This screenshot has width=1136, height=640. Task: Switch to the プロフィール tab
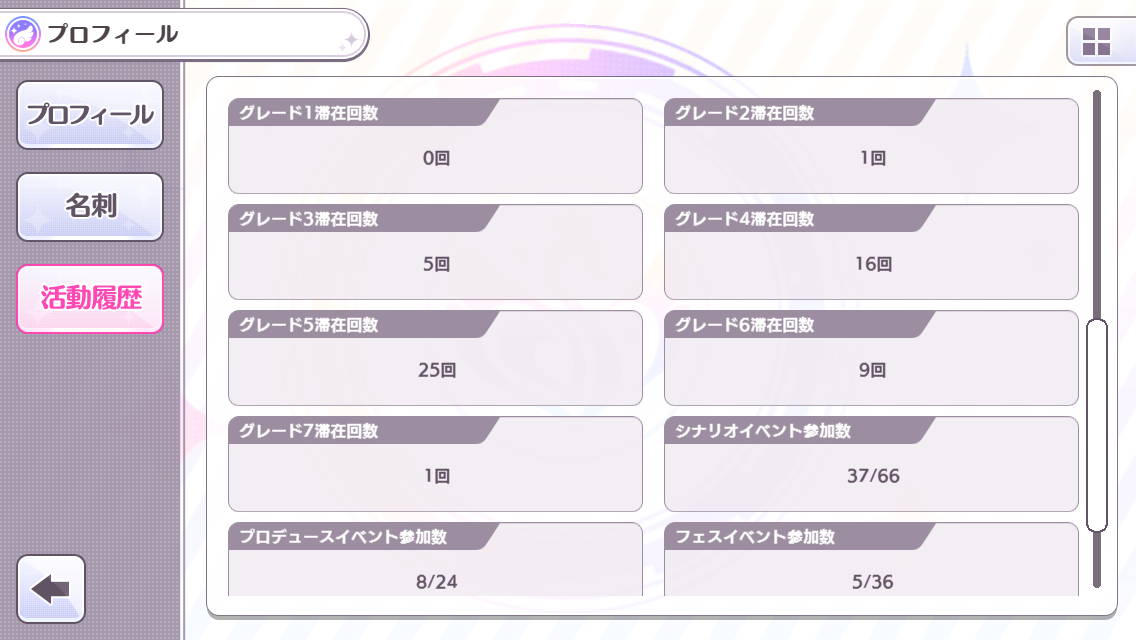pos(90,114)
